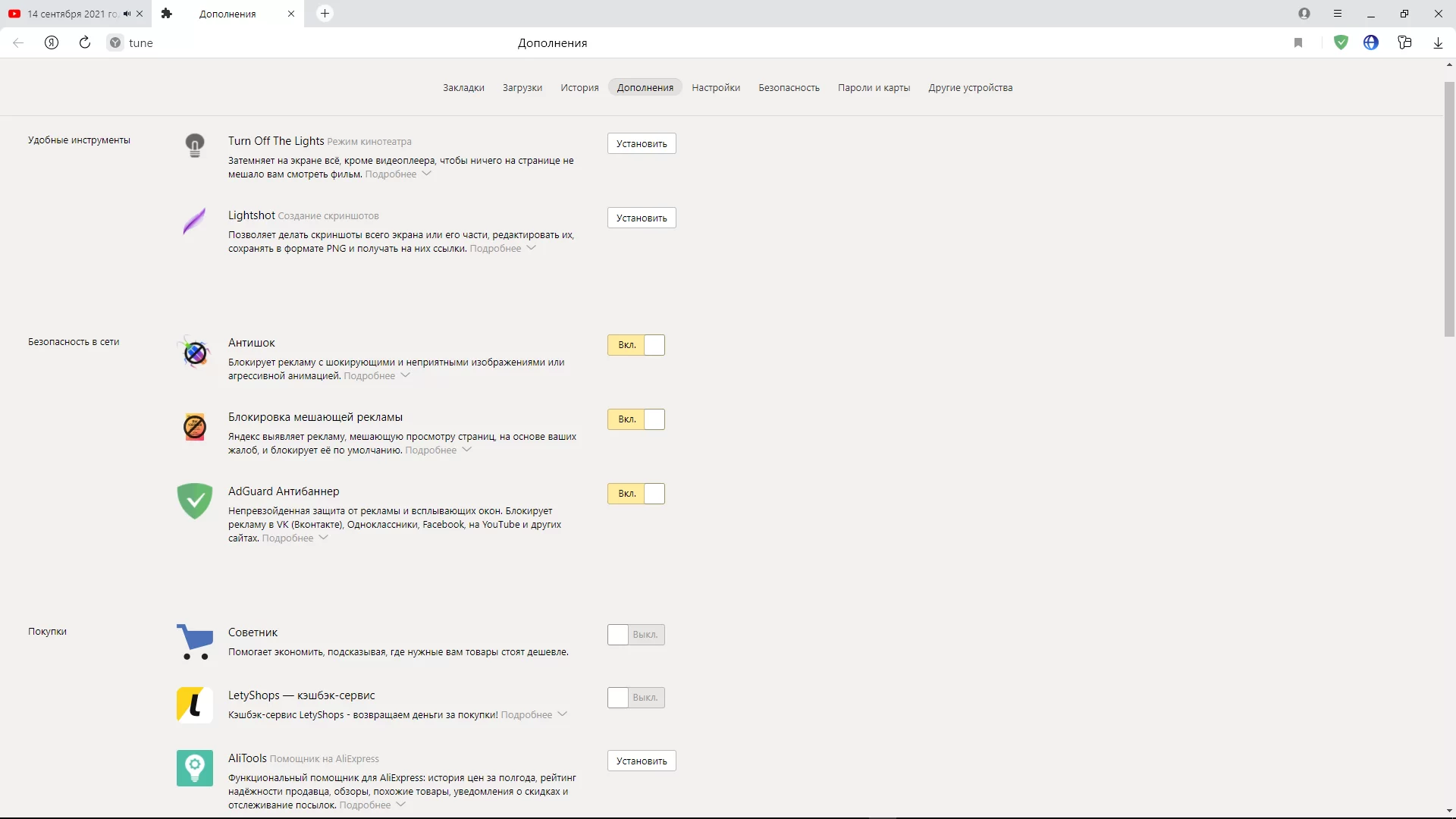Image resolution: width=1456 pixels, height=819 pixels.
Task: Click the Антишок extension icon
Action: click(x=195, y=353)
